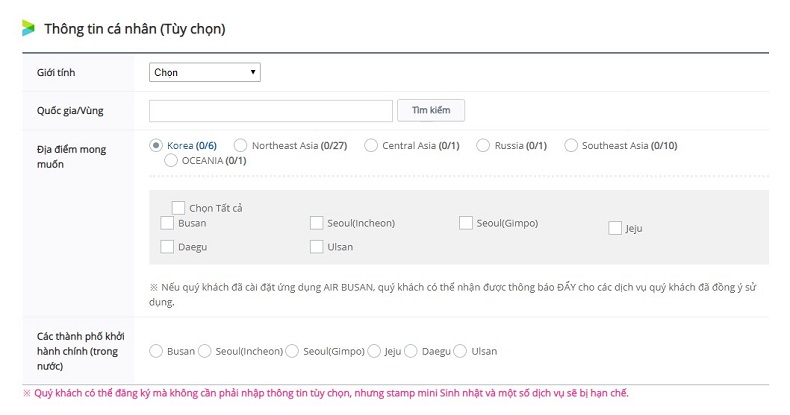Image resolution: width=790 pixels, height=415 pixels.
Task: Select the Korea region radio button
Action: (156, 145)
